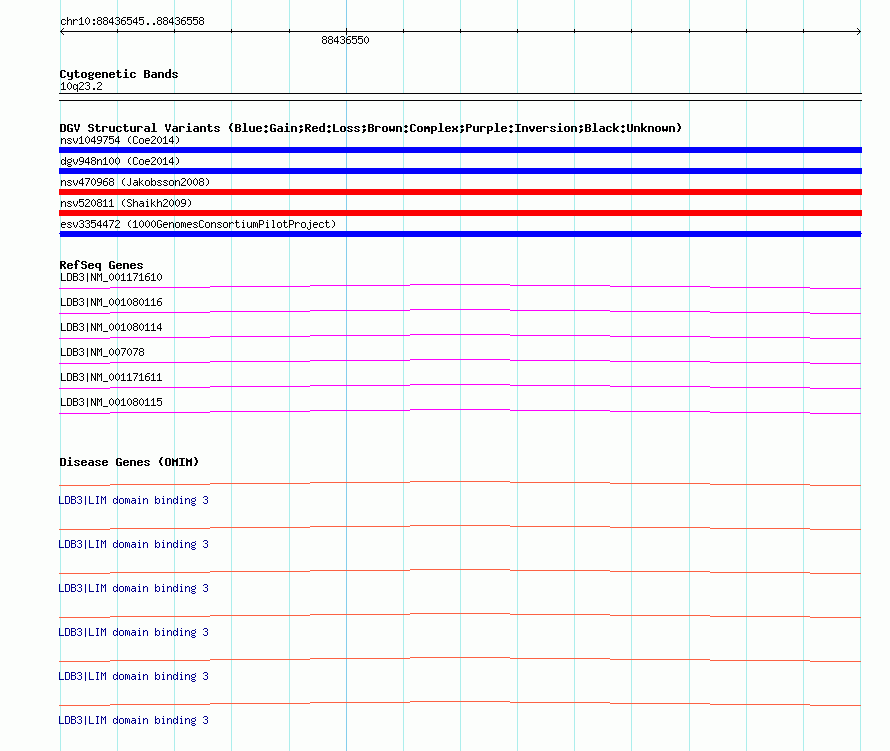Click magenta transcript line under LDB3|NM_001080116
This screenshot has width=890, height=751.
point(460,311)
